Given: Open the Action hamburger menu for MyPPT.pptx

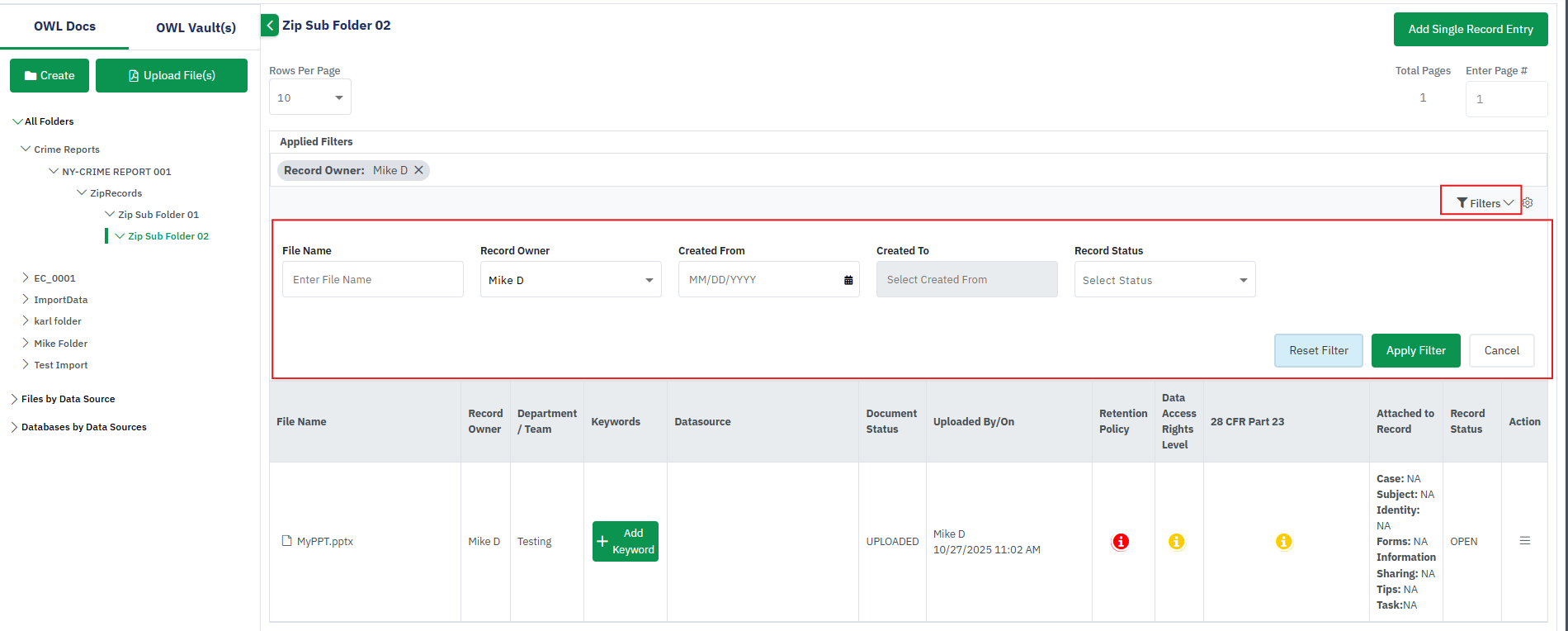Looking at the screenshot, I should 1525,541.
